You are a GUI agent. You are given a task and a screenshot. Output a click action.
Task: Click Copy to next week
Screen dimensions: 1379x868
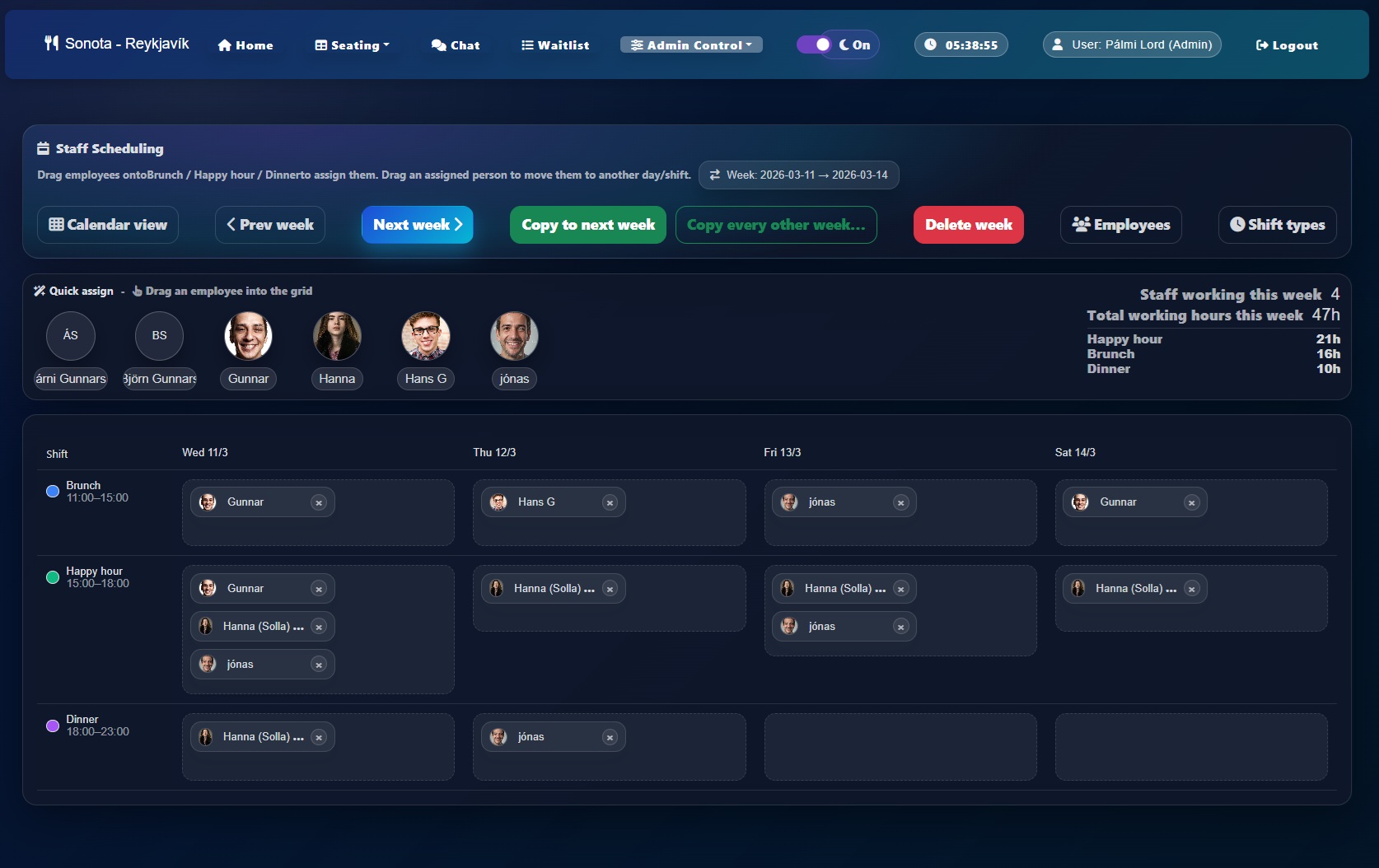pos(587,224)
